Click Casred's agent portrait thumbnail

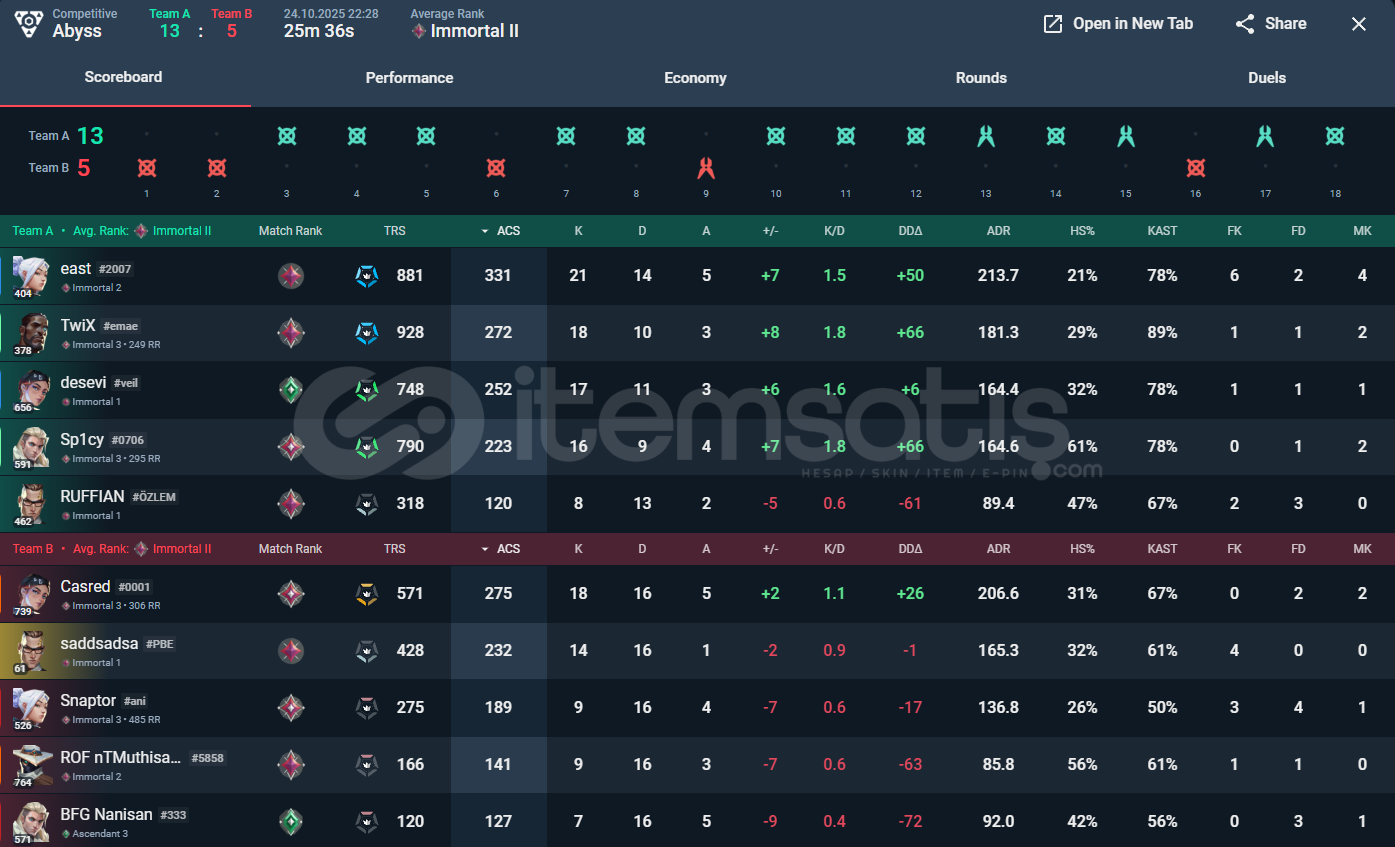click(x=31, y=593)
